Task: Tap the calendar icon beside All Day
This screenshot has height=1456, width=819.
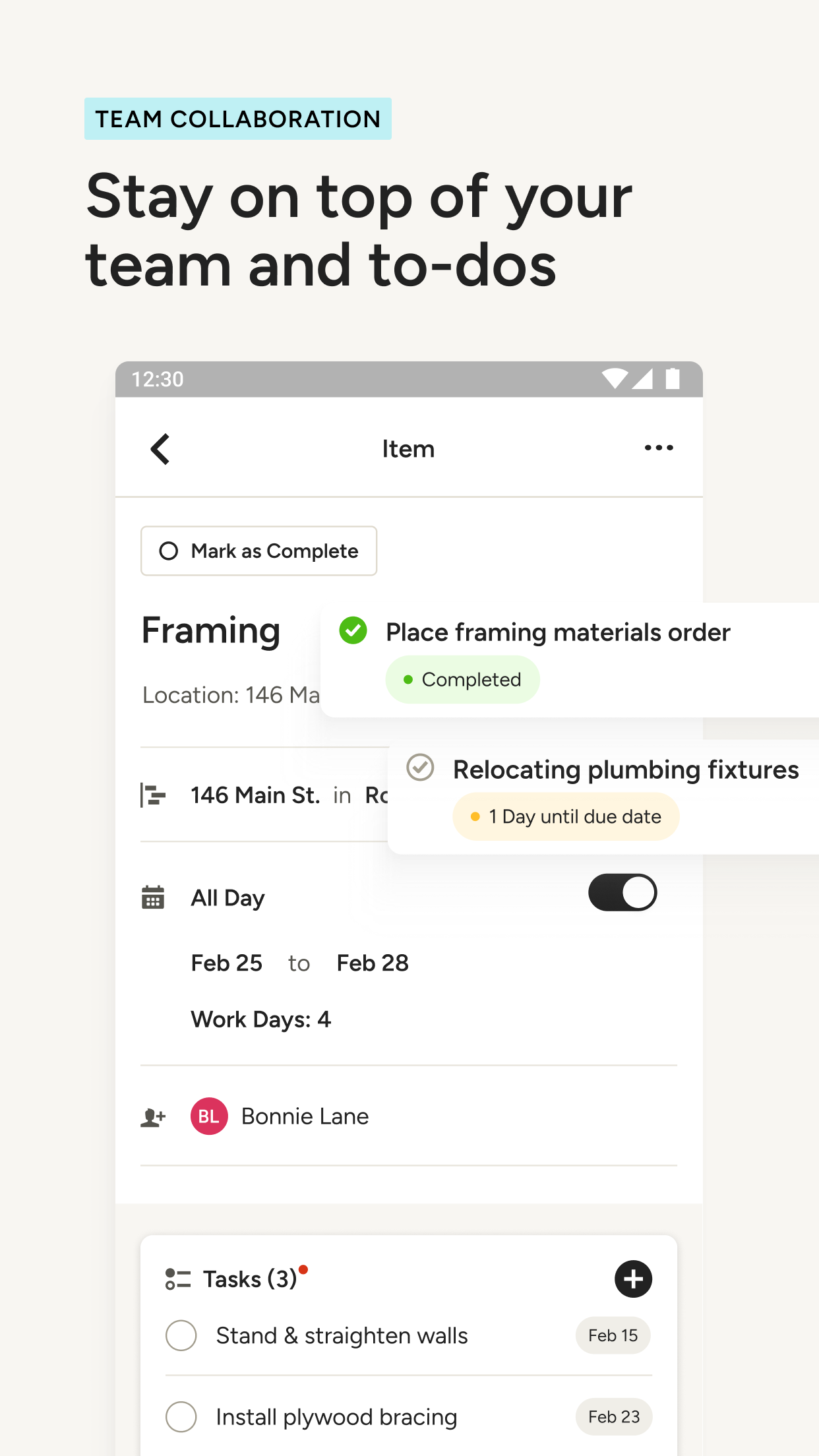Action: pos(152,897)
